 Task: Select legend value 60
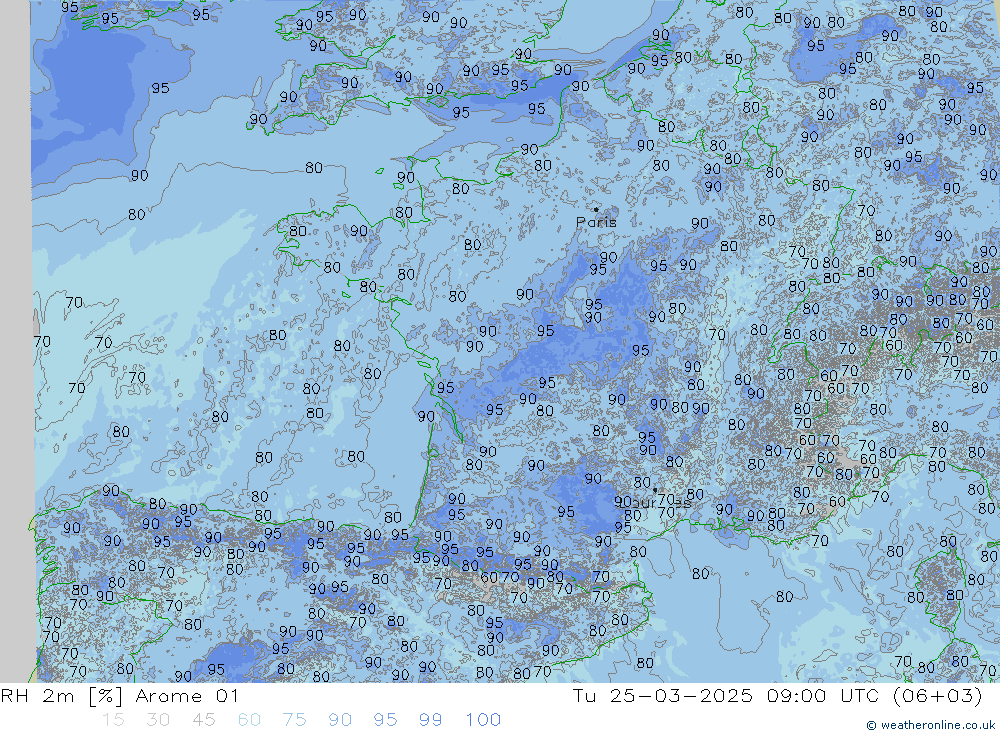(x=249, y=720)
